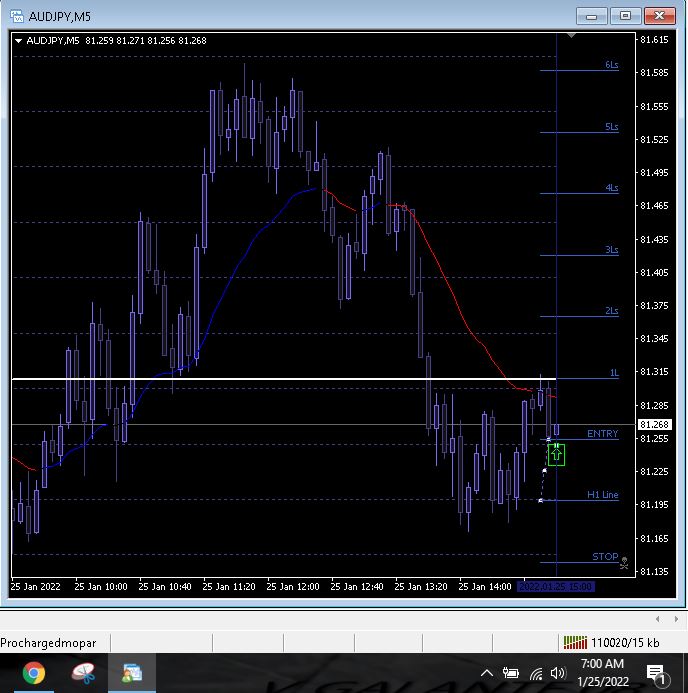The height and width of the screenshot is (693, 688).
Task: Click the 110020/15 kb traffic indicator
Action: [x=625, y=643]
